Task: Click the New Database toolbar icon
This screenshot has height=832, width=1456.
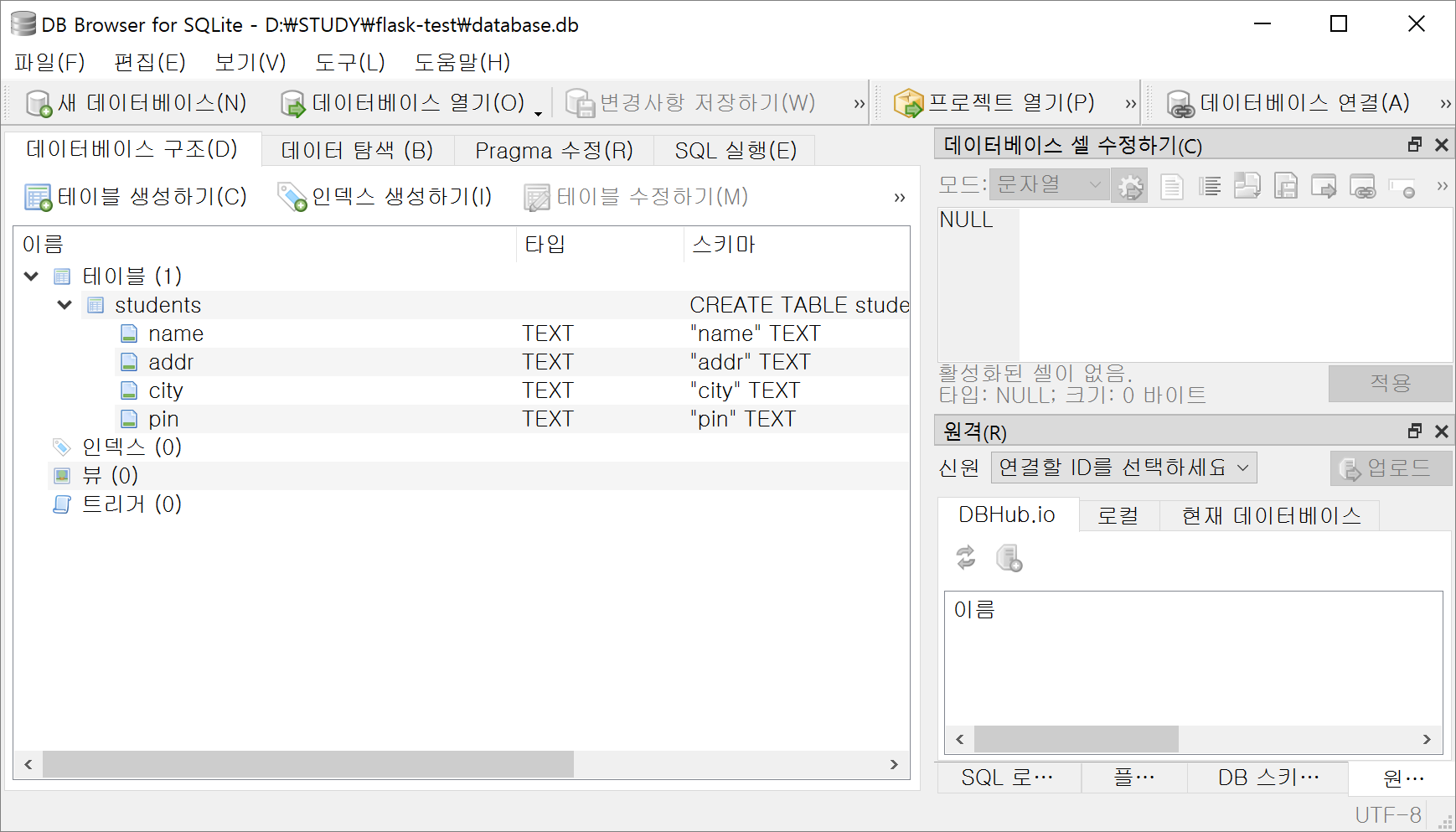Action: [39, 103]
